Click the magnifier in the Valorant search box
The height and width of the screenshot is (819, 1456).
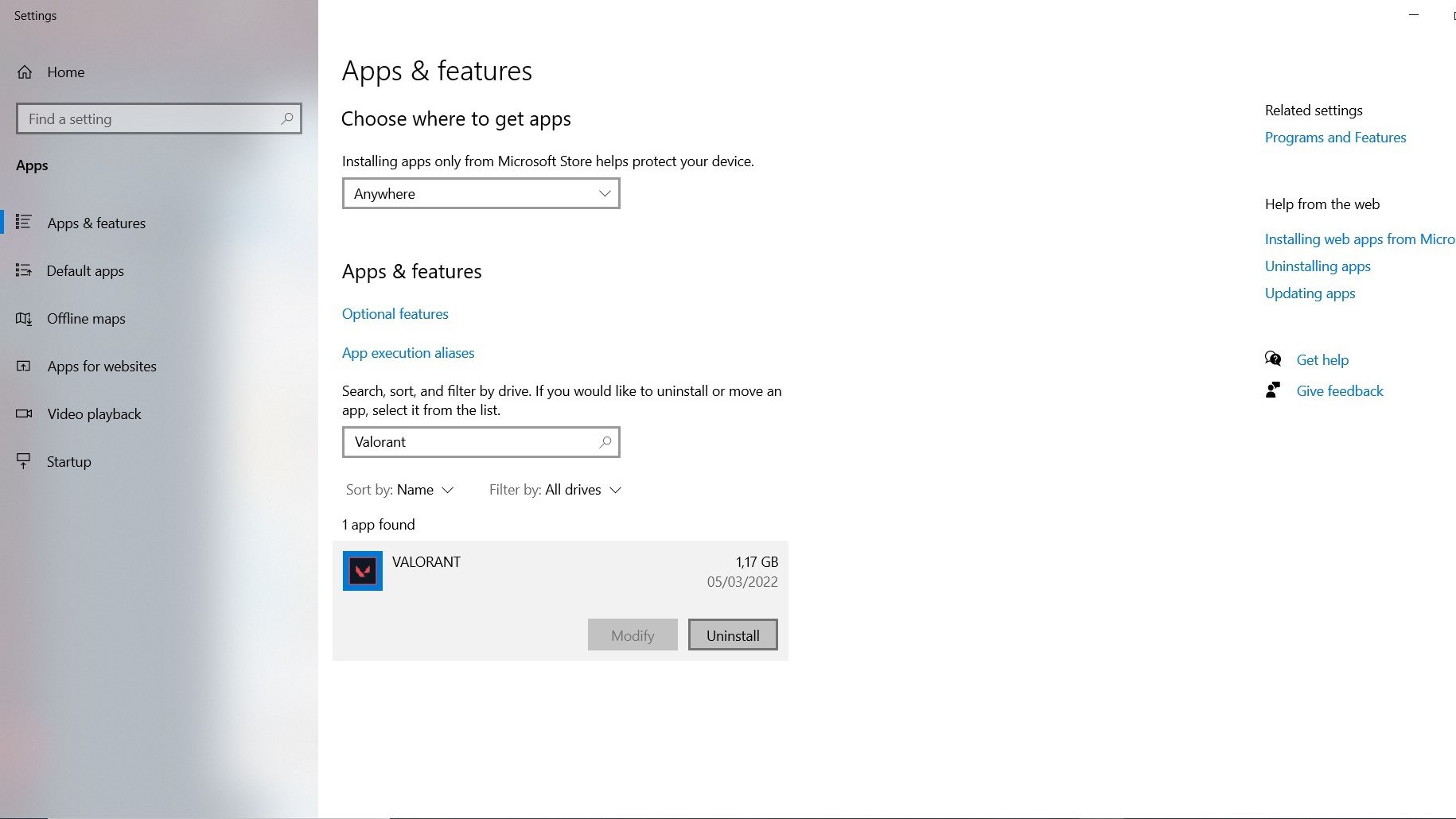pyautogui.click(x=605, y=442)
